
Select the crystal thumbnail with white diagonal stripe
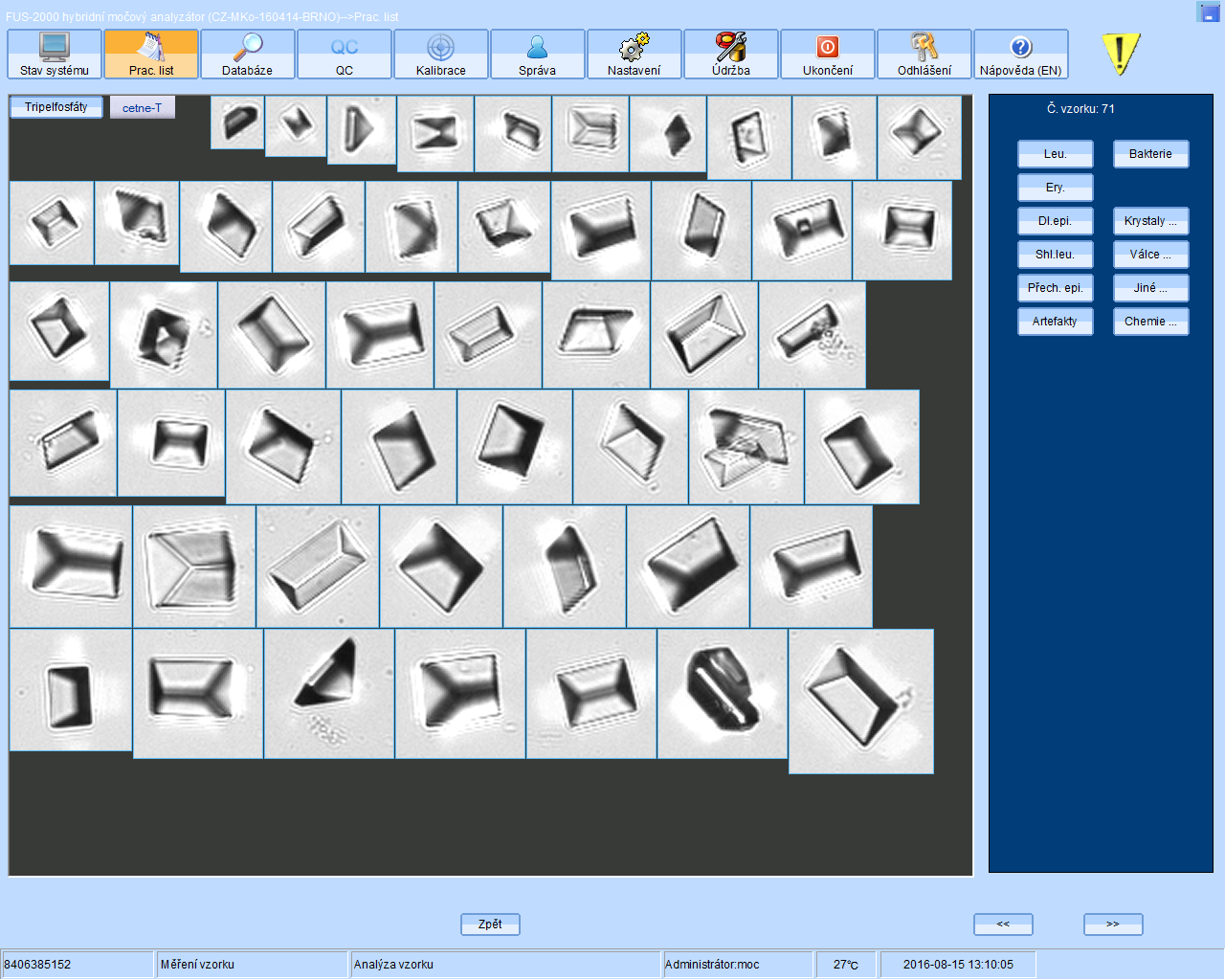[723, 694]
